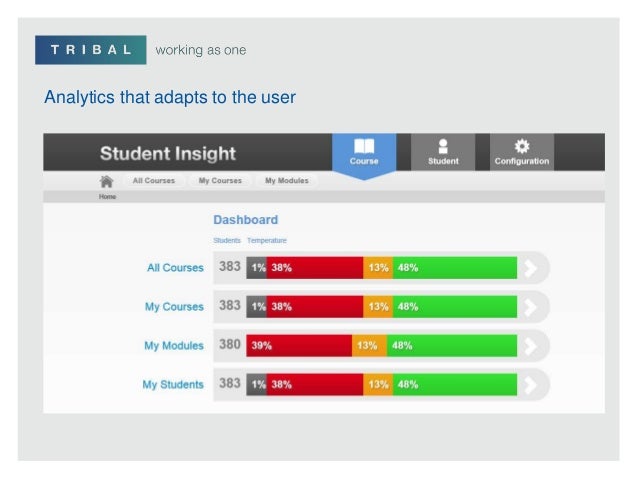Viewport: 638px width, 479px height.
Task: Expand the All Courses row arrow
Action: (x=532, y=268)
